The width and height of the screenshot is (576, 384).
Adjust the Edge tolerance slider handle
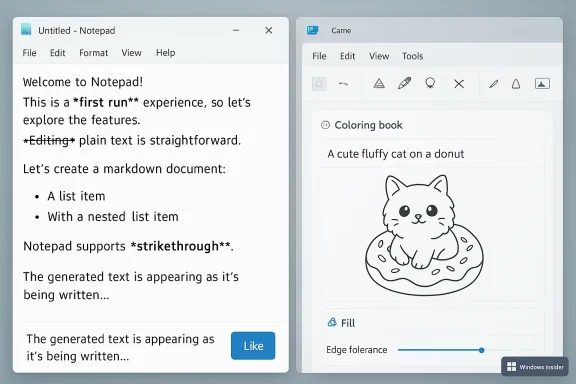click(x=482, y=350)
